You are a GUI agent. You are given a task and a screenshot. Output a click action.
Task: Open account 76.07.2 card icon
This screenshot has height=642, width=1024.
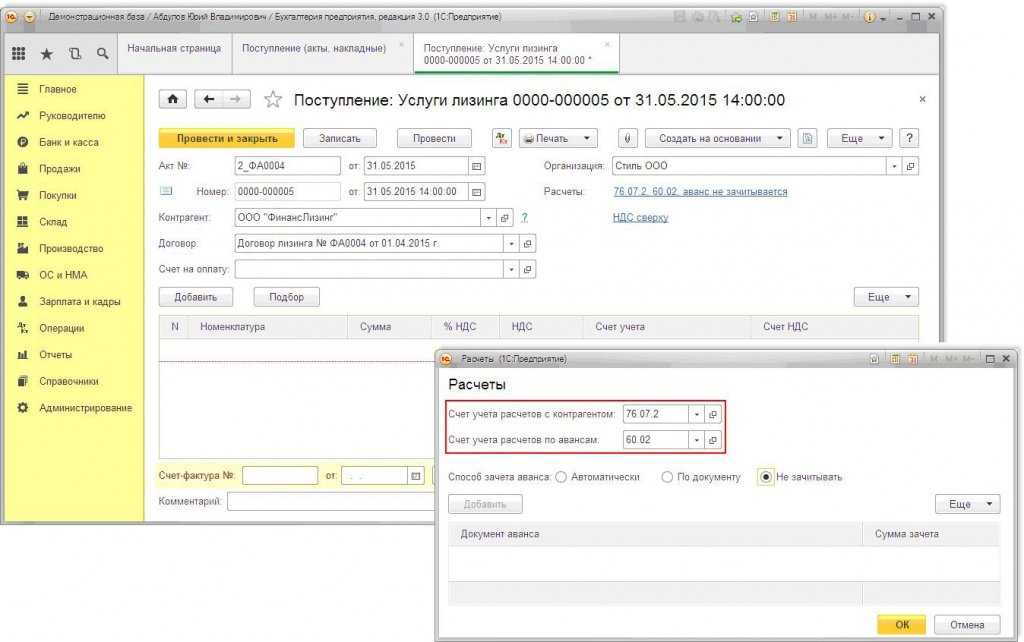click(713, 414)
